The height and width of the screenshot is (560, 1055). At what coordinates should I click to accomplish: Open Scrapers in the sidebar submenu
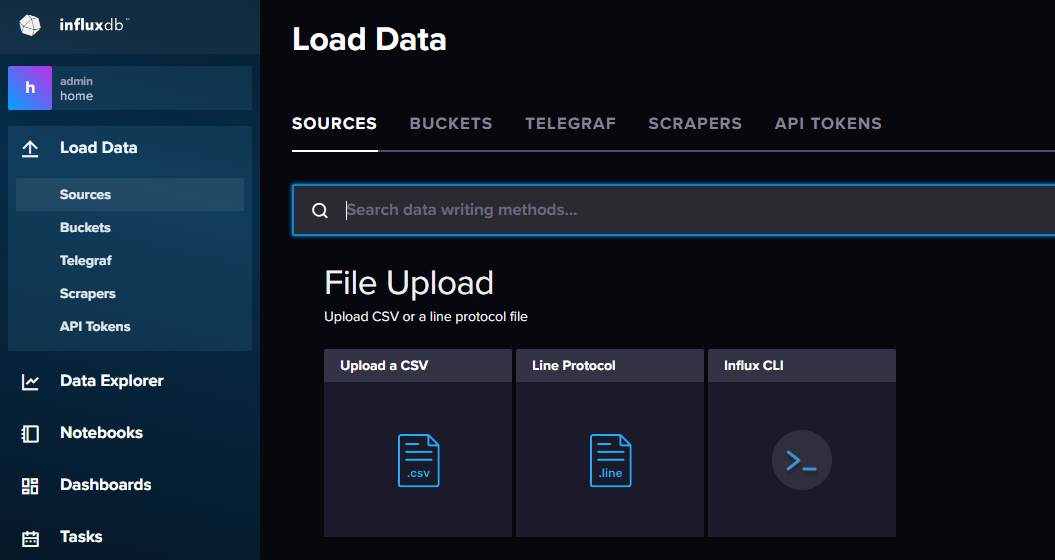click(87, 293)
